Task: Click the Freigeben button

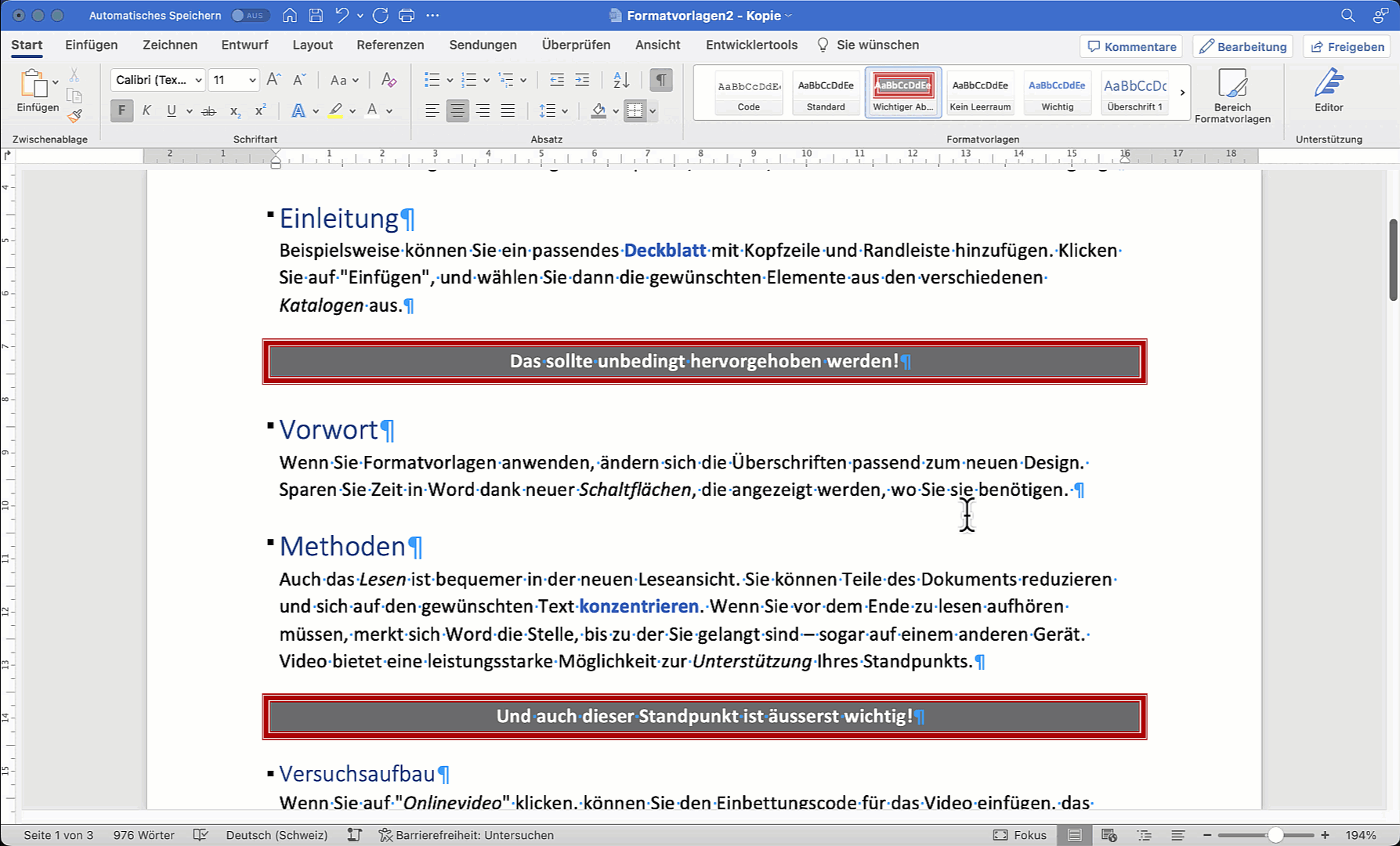Action: (1348, 46)
